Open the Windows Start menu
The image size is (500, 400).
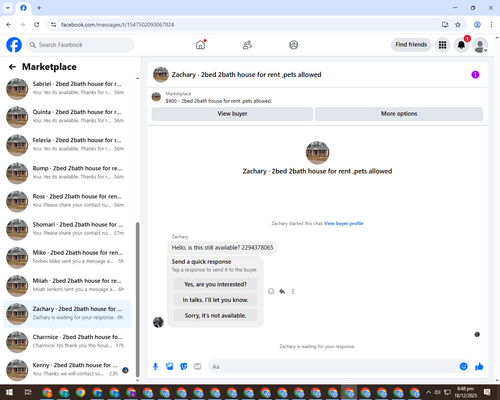[x=9, y=392]
